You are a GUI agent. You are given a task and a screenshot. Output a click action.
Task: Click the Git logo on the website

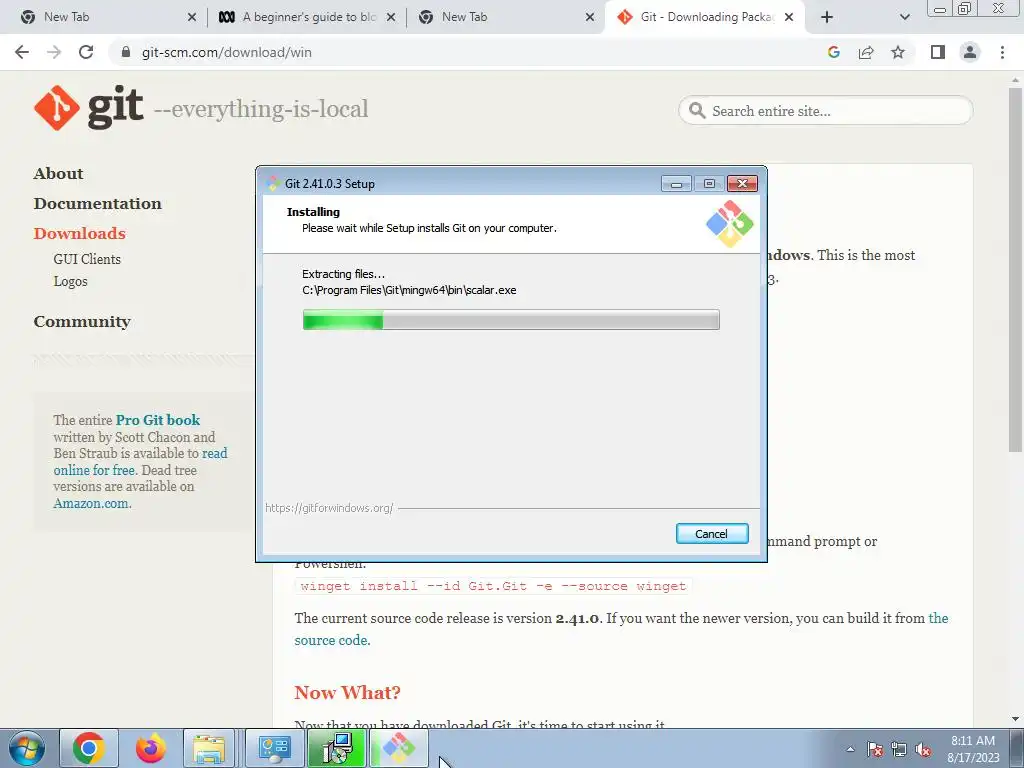[x=88, y=108]
